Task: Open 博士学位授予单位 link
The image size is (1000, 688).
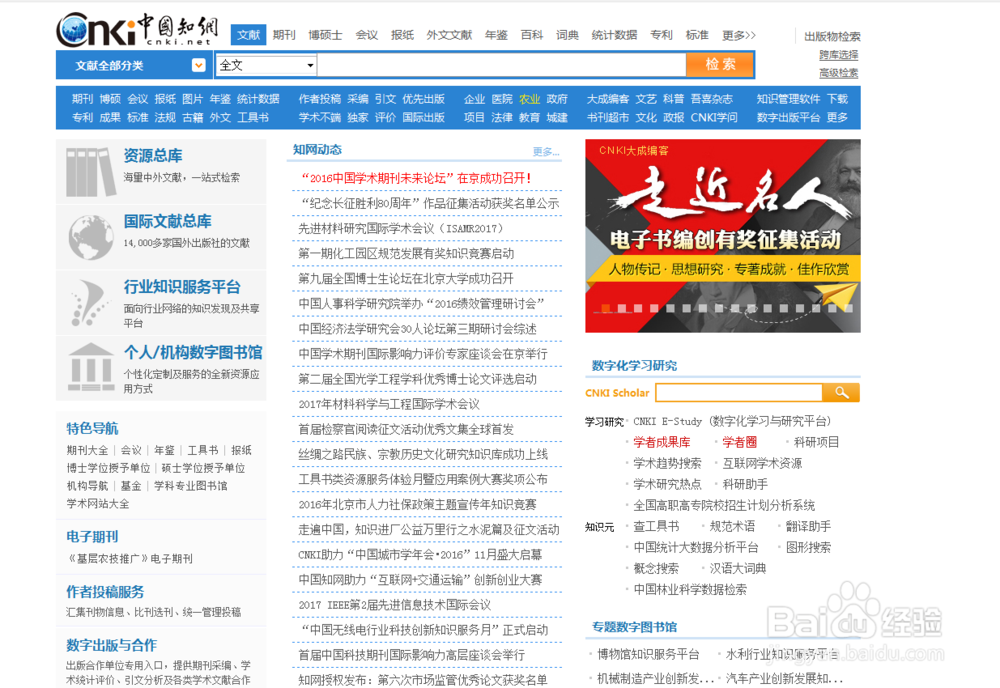Action: [x=108, y=468]
